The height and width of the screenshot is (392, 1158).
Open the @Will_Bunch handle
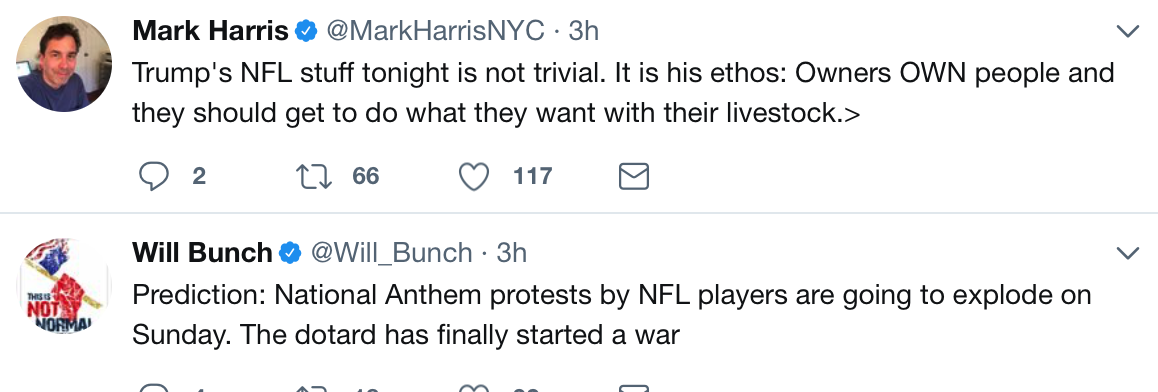pos(391,253)
